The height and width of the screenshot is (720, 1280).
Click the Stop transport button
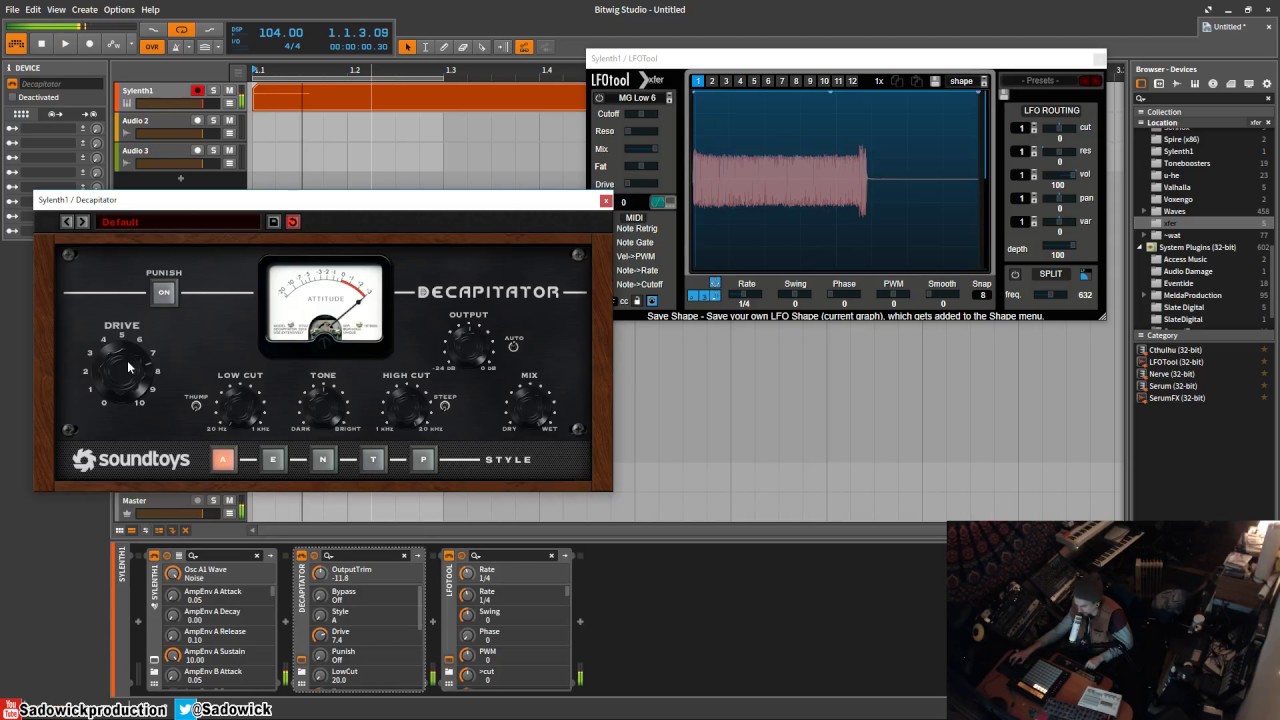tap(41, 44)
